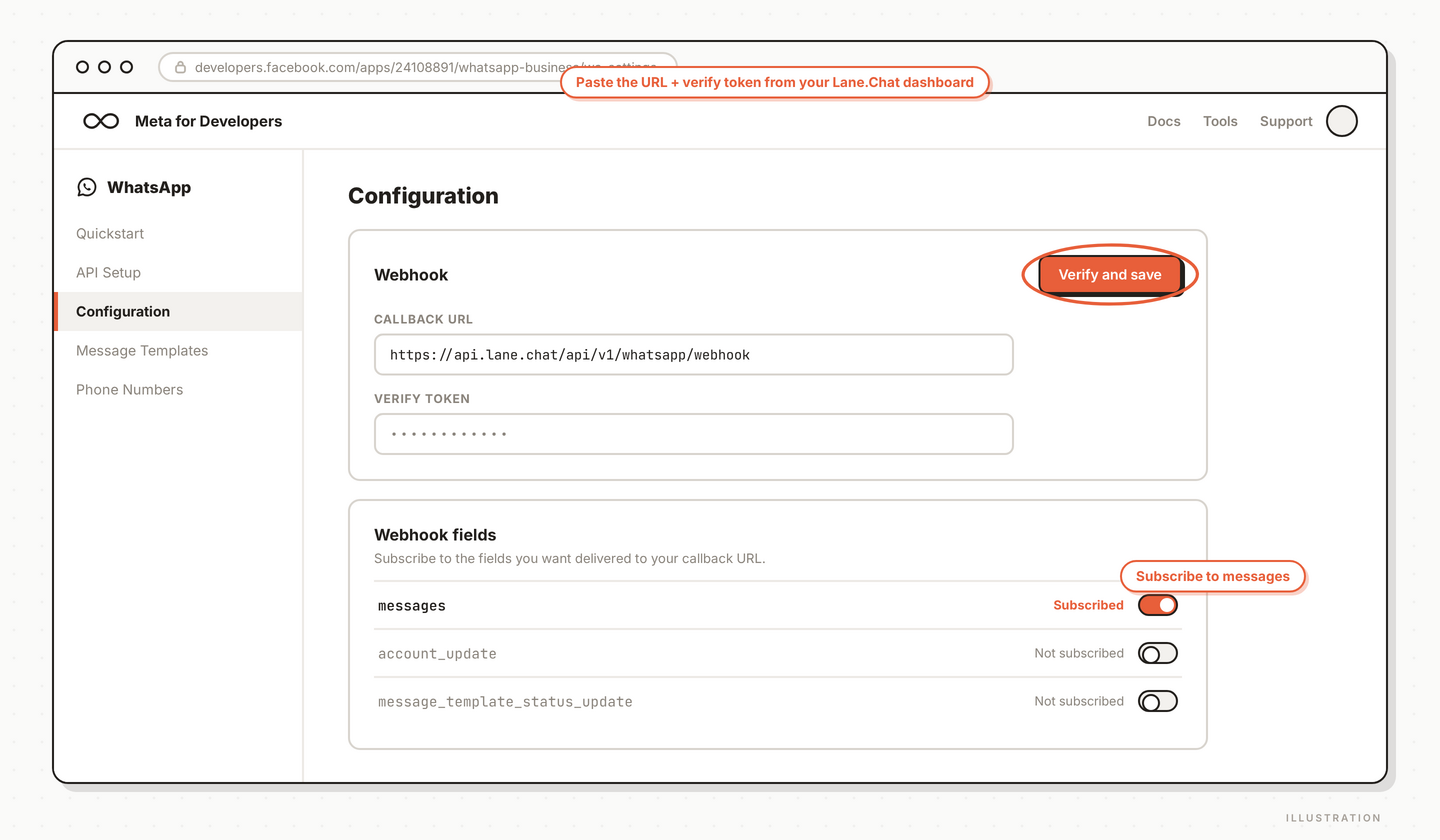Click the Verify Token input field
1440x840 pixels.
coord(694,434)
